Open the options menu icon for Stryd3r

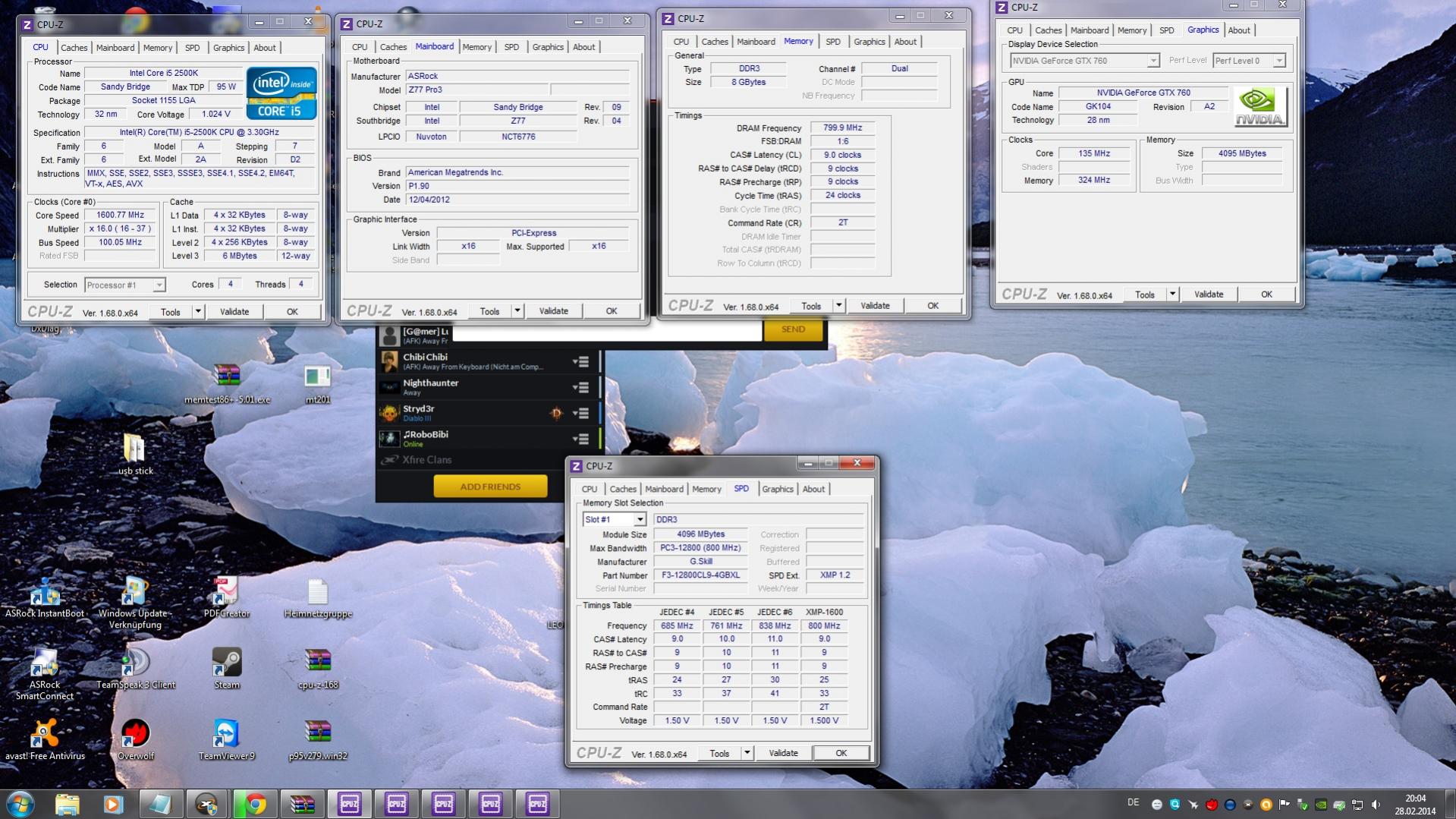(580, 414)
